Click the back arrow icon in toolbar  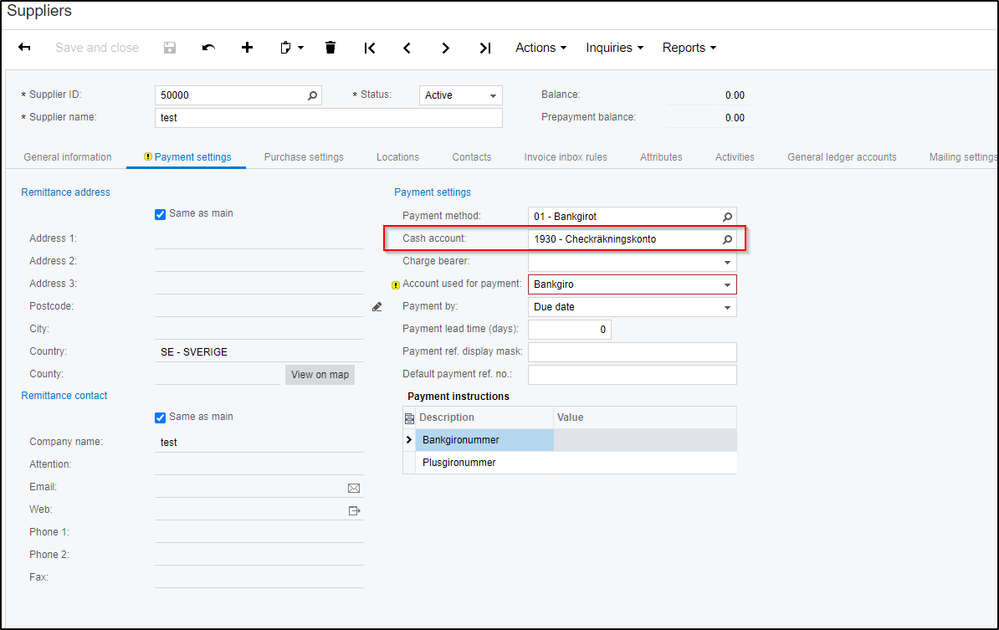click(25, 48)
